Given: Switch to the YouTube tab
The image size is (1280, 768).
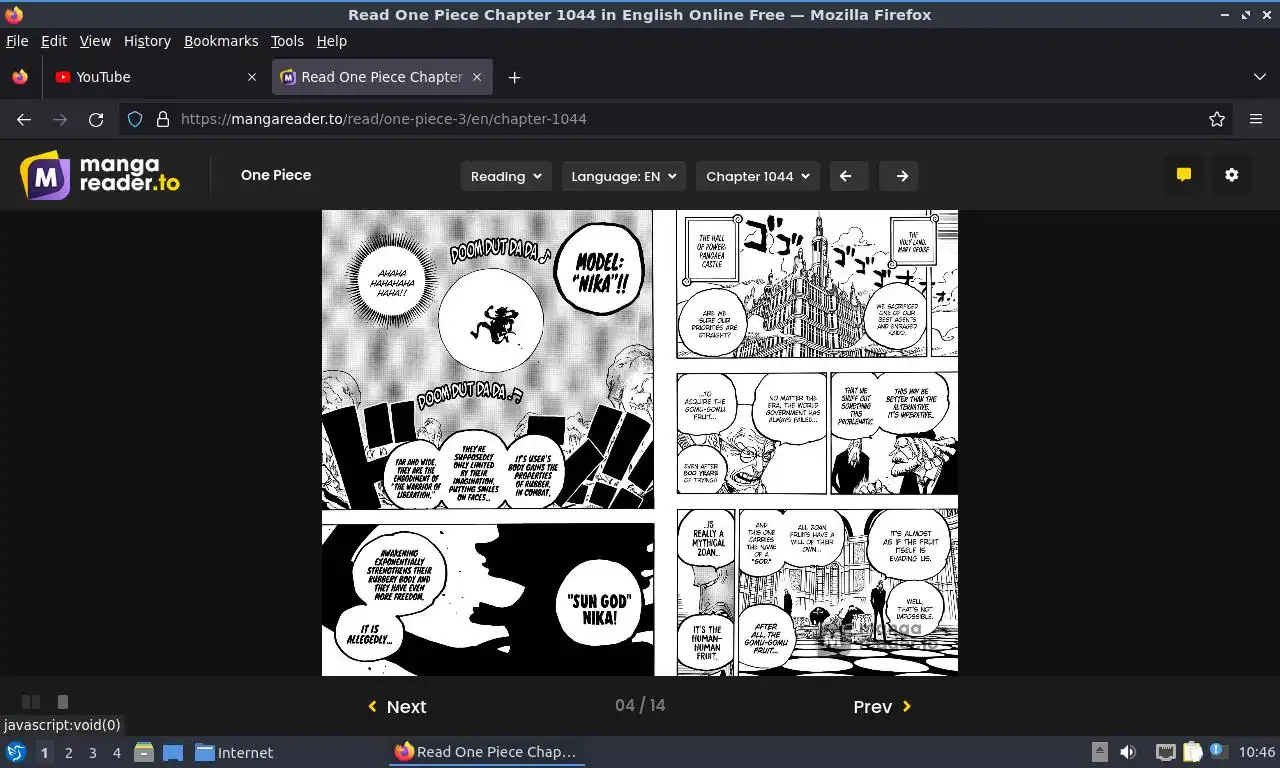Looking at the screenshot, I should (x=155, y=77).
